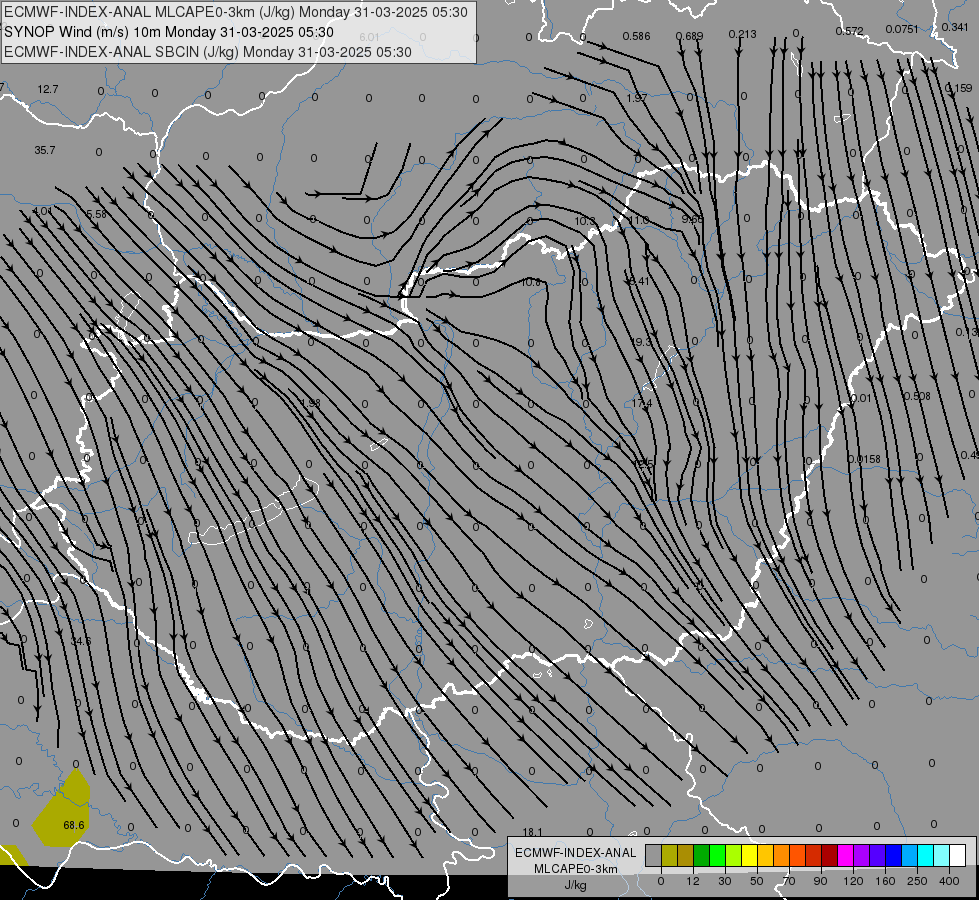This screenshot has width=979, height=900.
Task: Click the gray swatch in the legend
Action: (654, 856)
